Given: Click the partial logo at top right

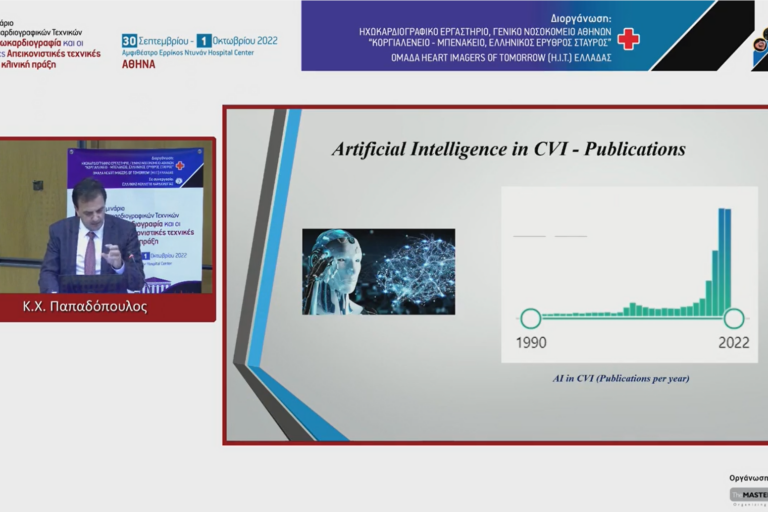Looking at the screenshot, I should click(759, 48).
